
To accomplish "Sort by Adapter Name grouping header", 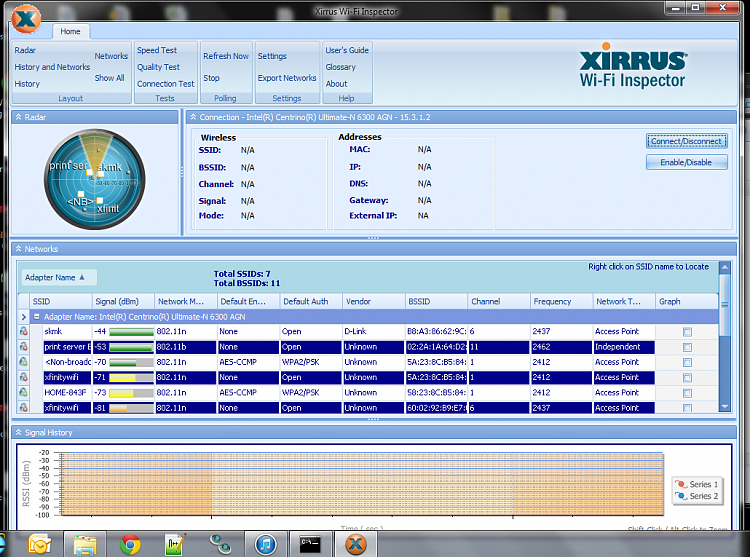I will click(x=59, y=277).
